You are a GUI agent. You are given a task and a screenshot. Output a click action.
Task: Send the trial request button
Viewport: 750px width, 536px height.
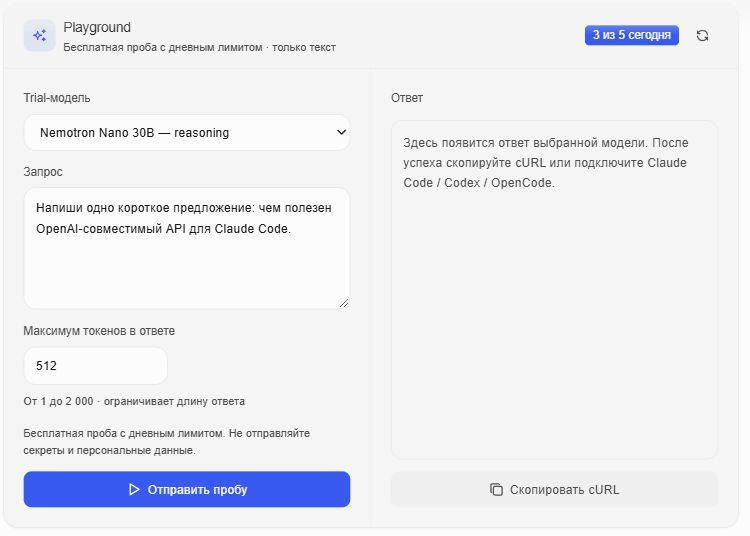[187, 489]
